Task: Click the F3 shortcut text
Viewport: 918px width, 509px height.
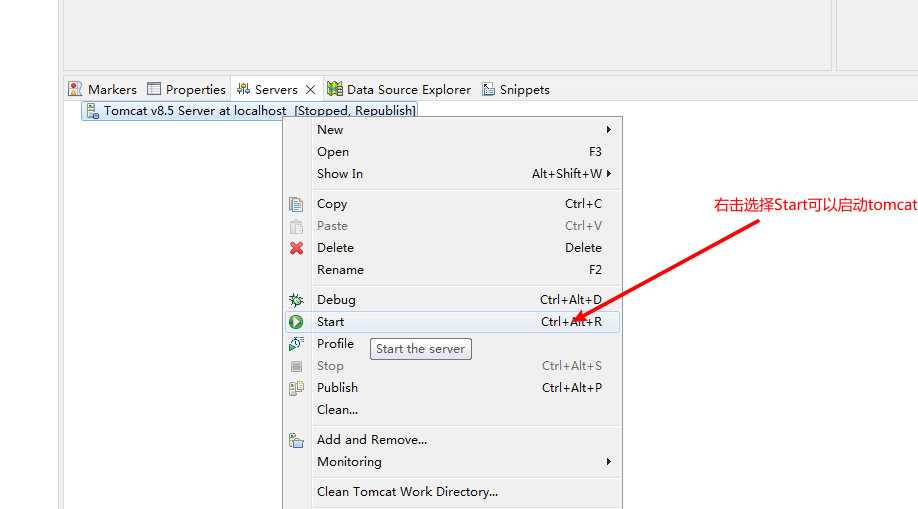Action: point(595,152)
